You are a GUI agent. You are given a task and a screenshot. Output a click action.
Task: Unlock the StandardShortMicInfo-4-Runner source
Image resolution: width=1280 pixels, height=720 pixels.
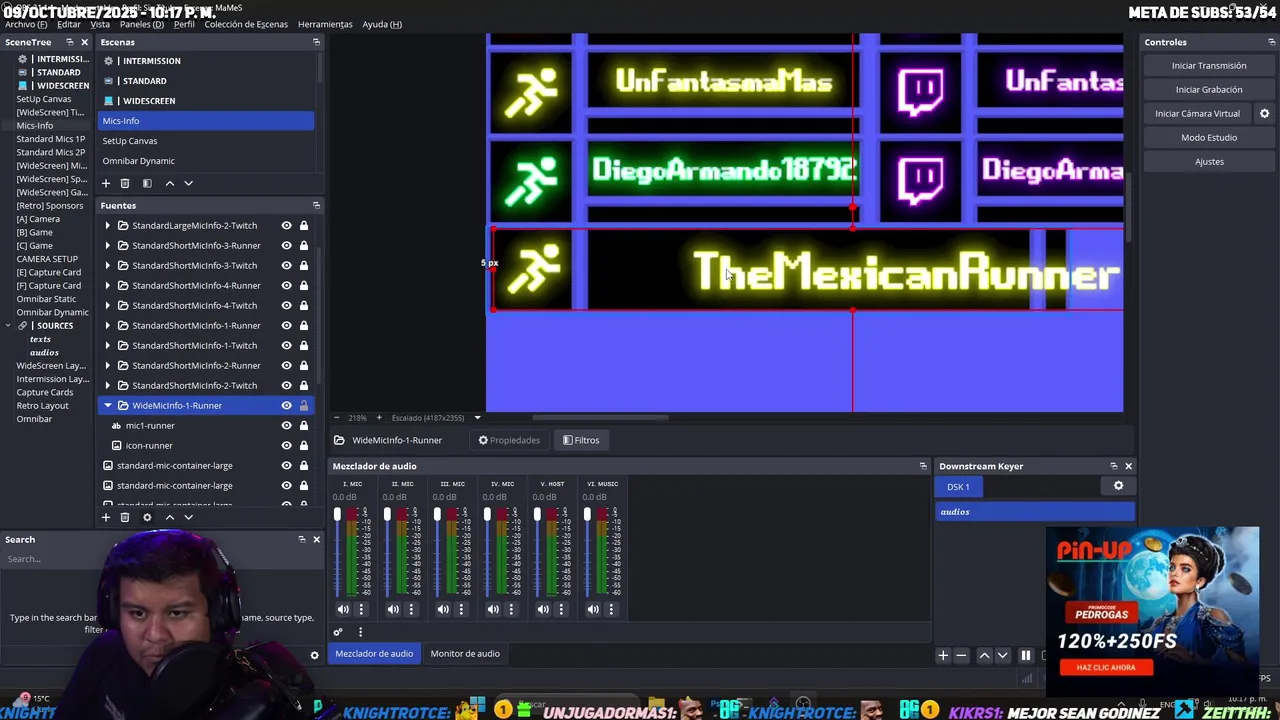point(304,285)
